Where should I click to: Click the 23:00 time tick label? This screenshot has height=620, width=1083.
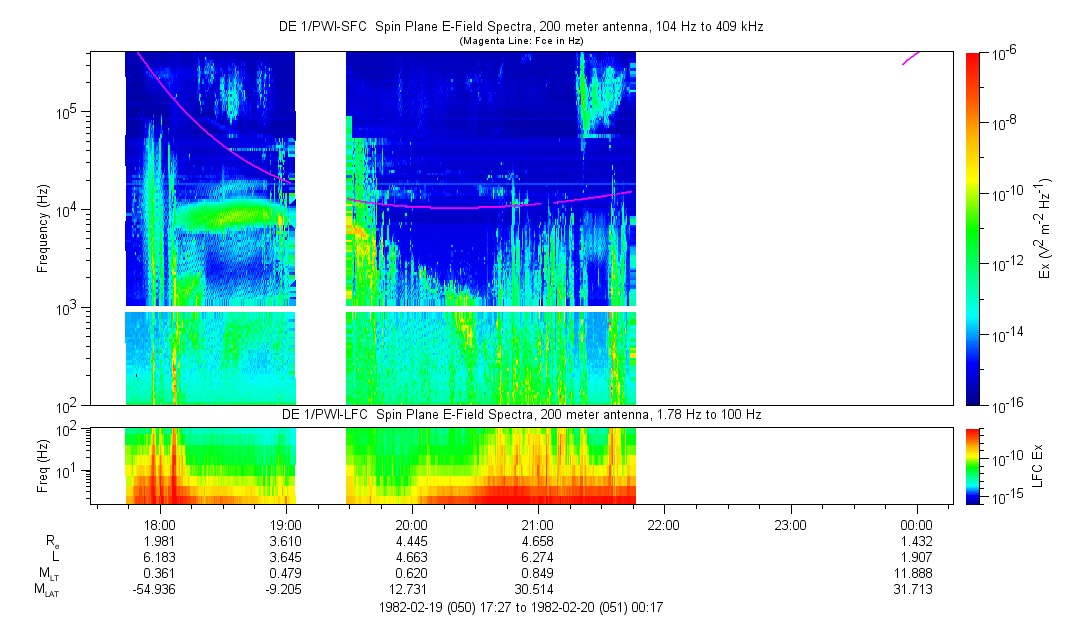[x=790, y=525]
